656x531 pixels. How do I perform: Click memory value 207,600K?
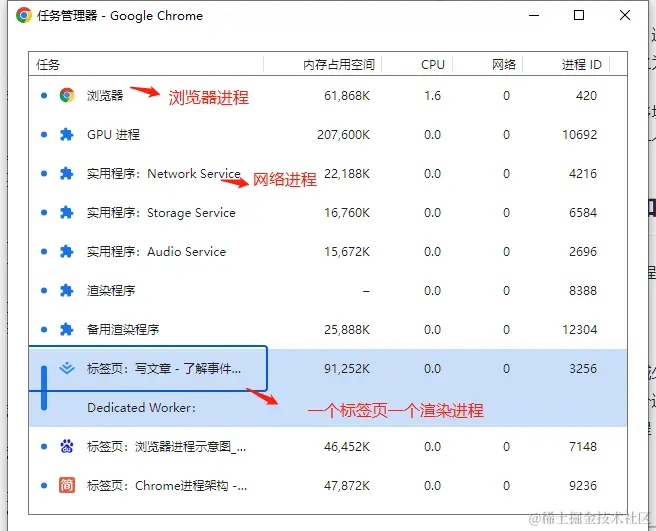(343, 135)
